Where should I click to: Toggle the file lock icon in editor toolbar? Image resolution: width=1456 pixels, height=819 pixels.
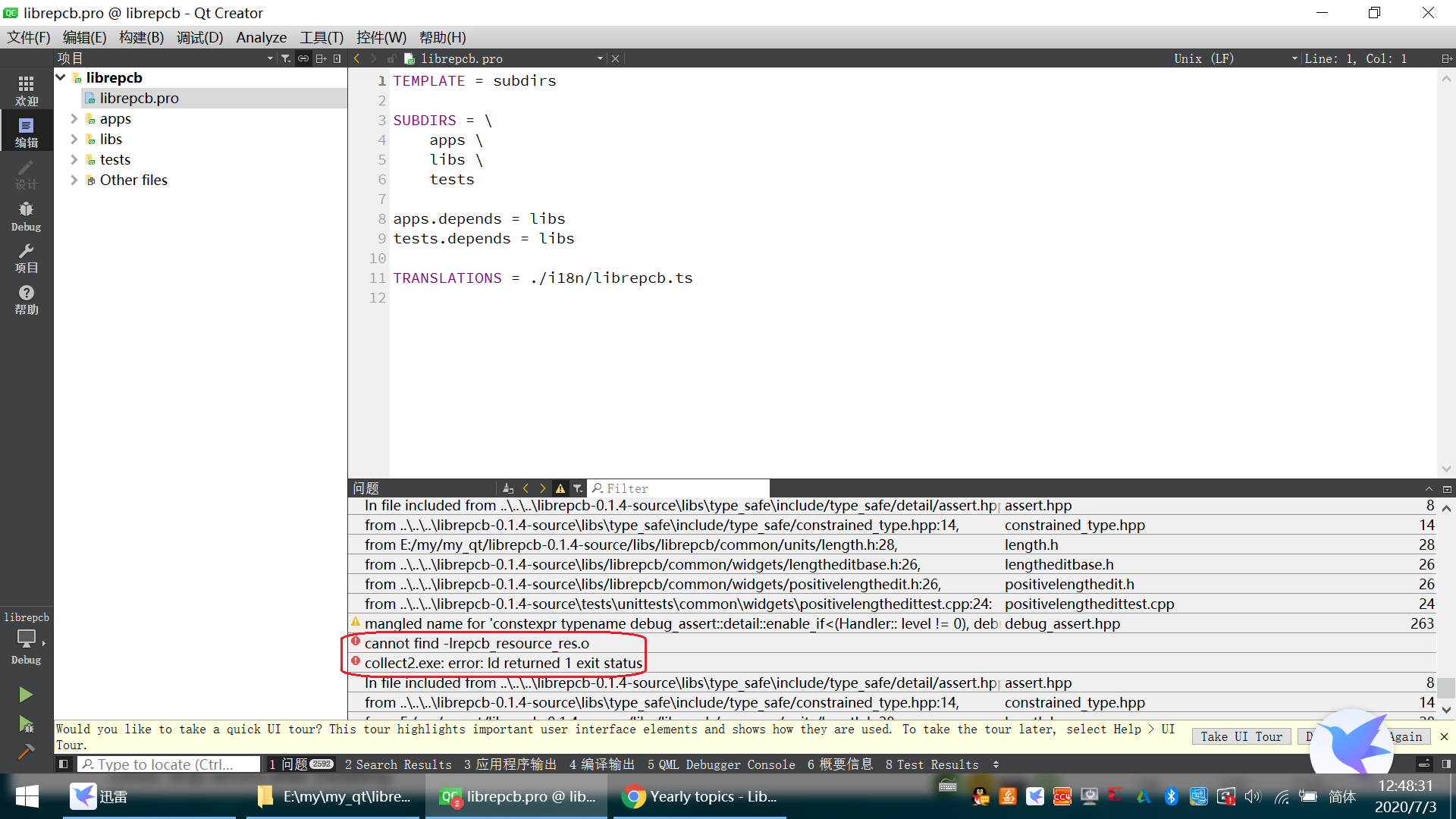click(391, 58)
